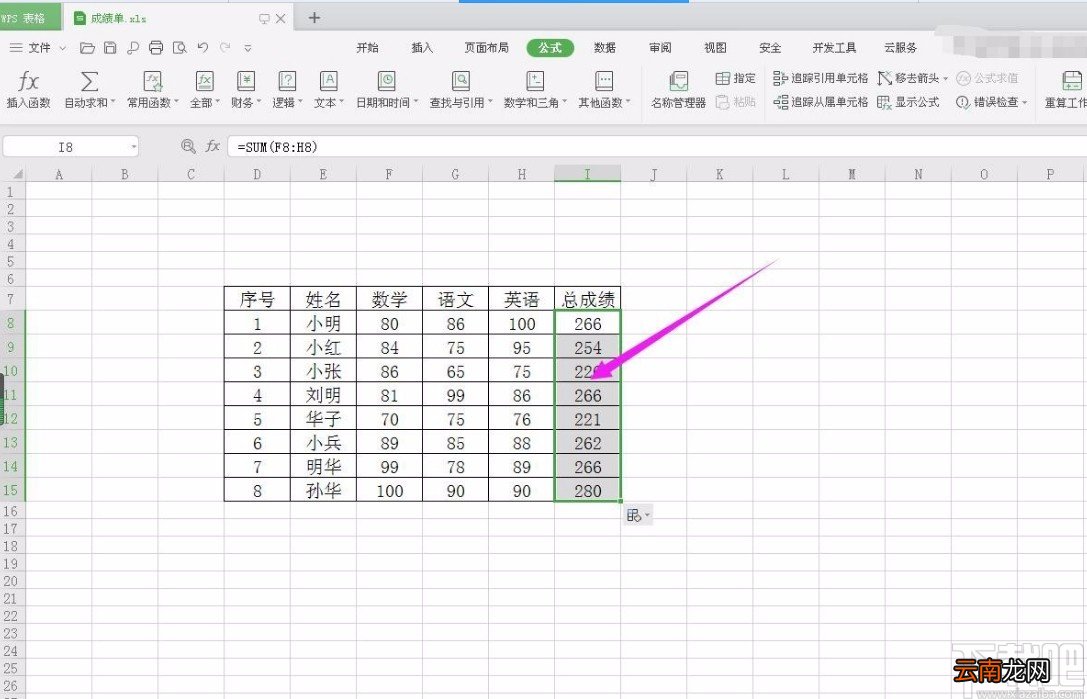The image size is (1087, 699).
Task: Expand the arrow next to 文件 menu
Action: 62,48
